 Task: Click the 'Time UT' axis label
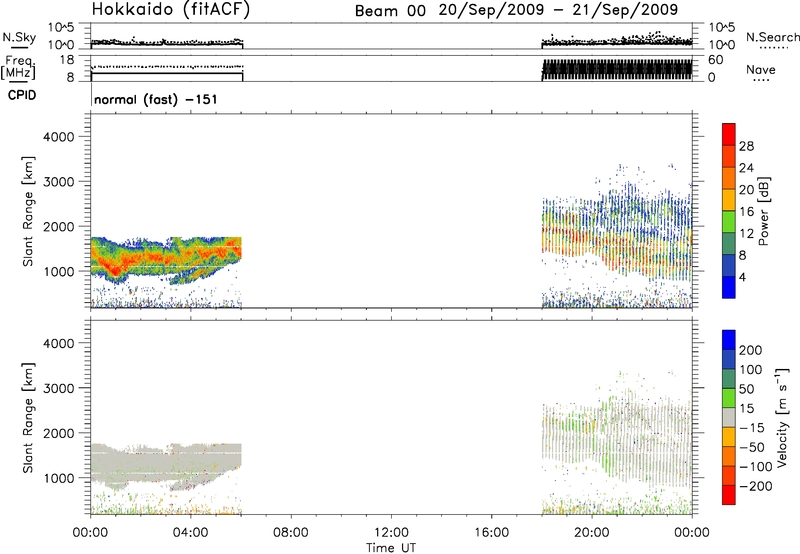(x=391, y=548)
